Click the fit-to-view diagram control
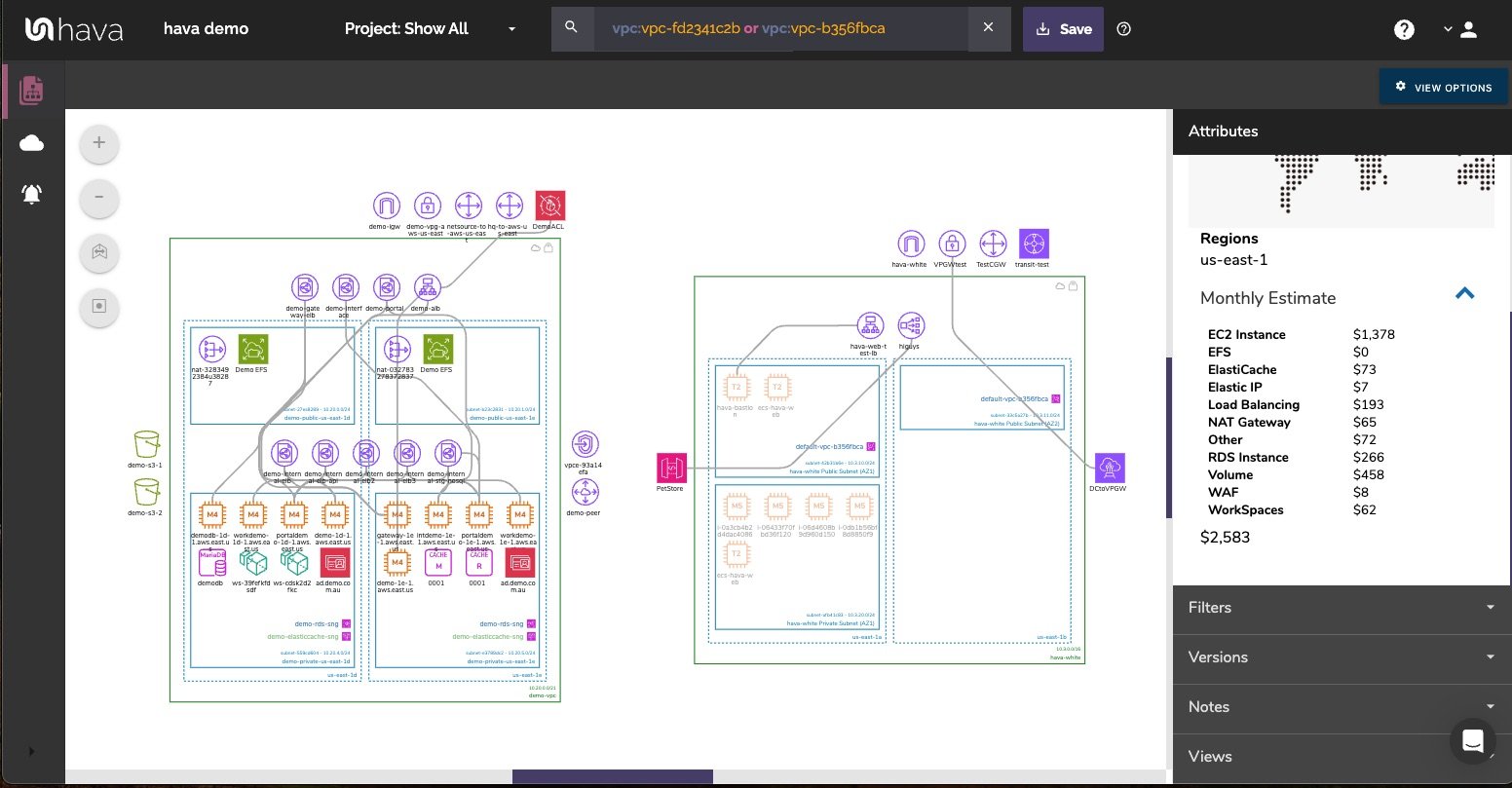Viewport: 1512px width, 788px height. (x=98, y=253)
